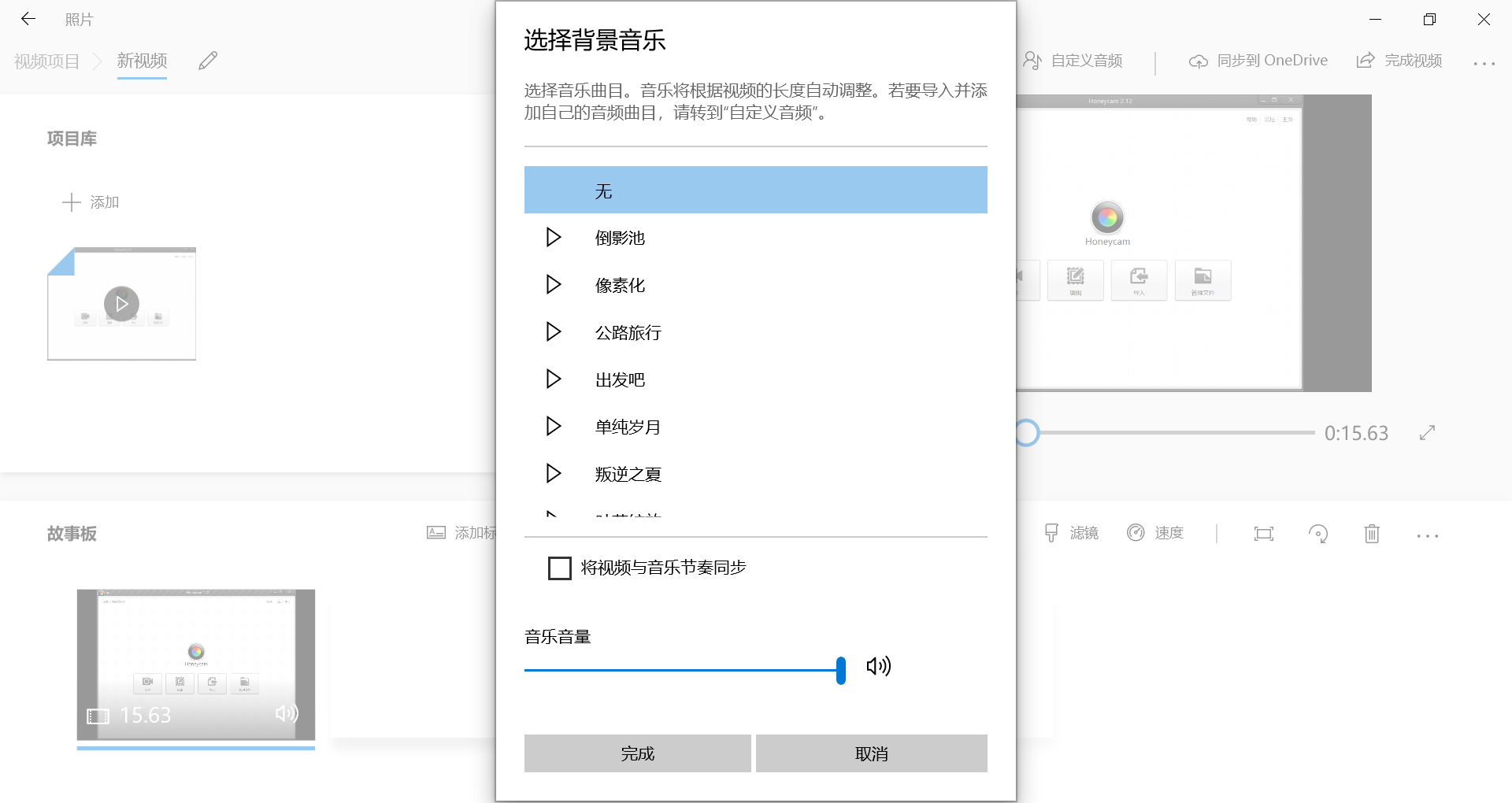This screenshot has height=803, width=1512.
Task: Select the 新视频 title tab
Action: click(142, 61)
